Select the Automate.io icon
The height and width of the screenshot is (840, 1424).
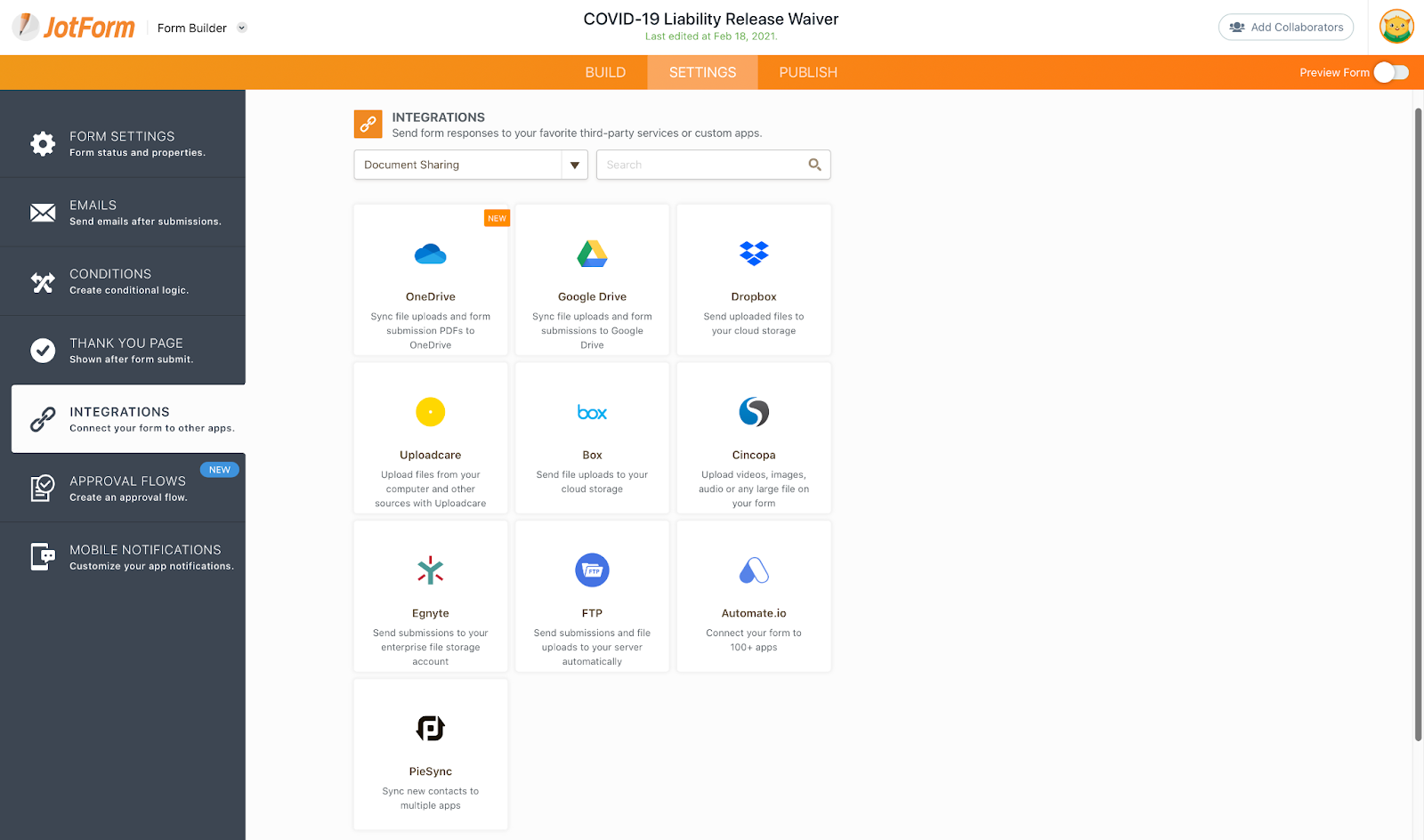click(x=754, y=570)
